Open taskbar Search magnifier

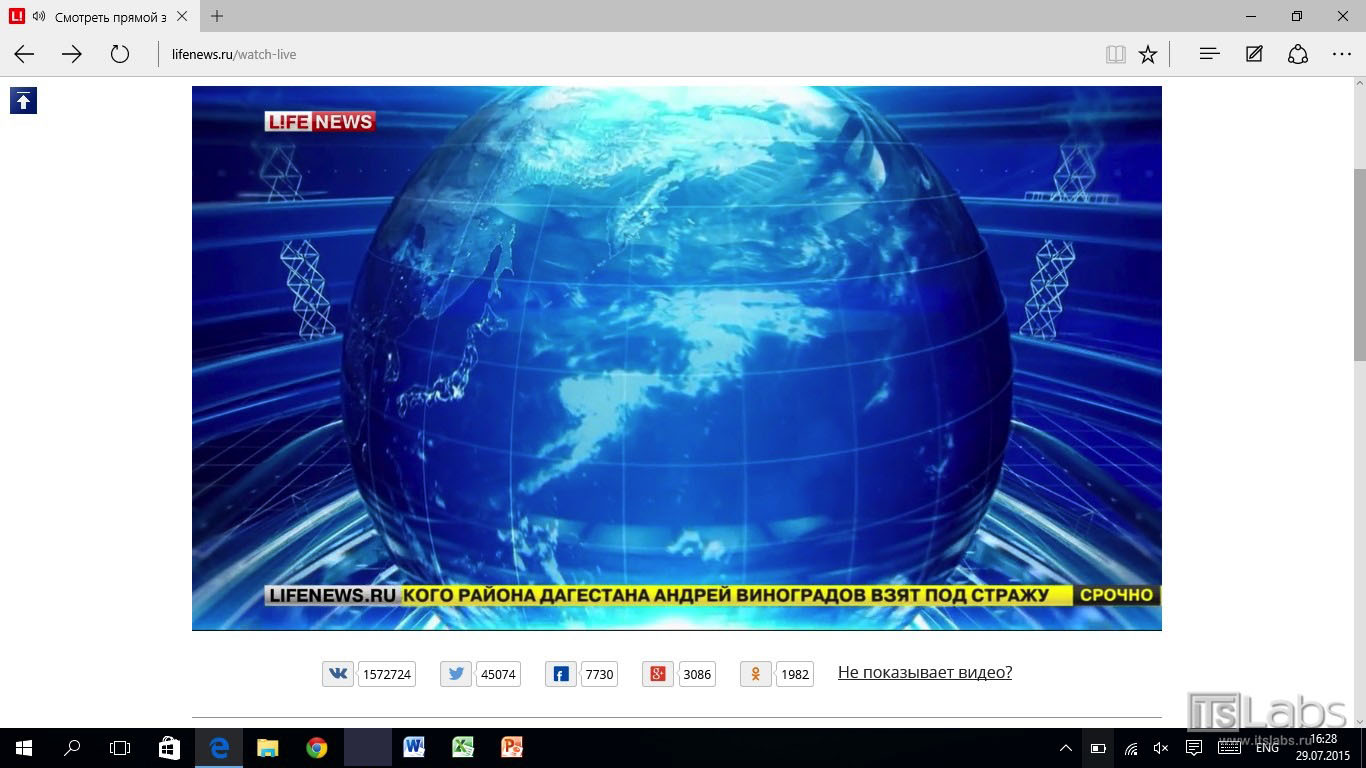(72, 747)
